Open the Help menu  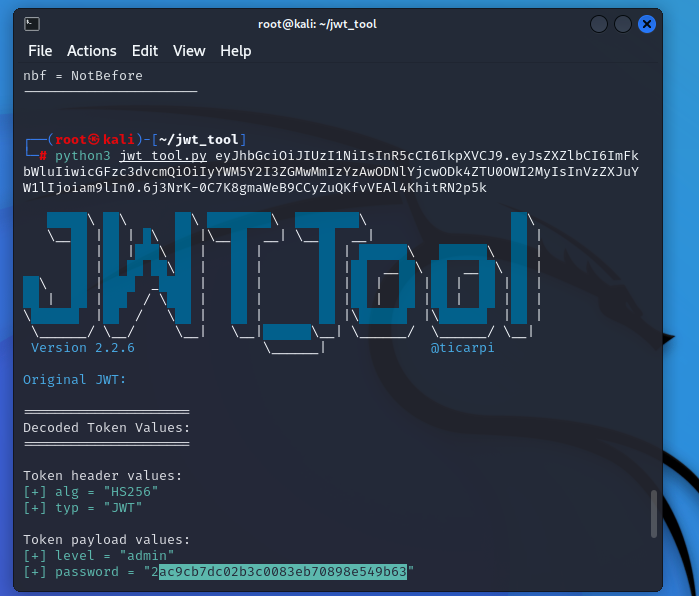tap(235, 51)
